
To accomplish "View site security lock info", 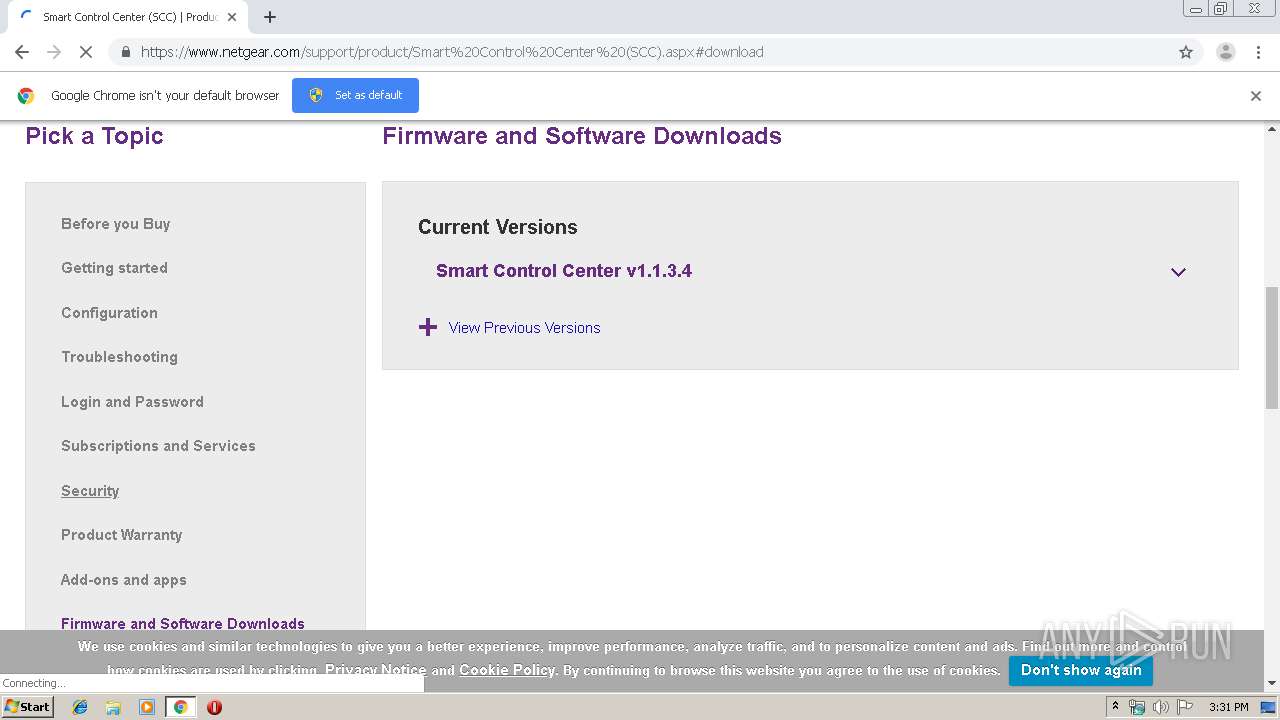I will (x=125, y=52).
